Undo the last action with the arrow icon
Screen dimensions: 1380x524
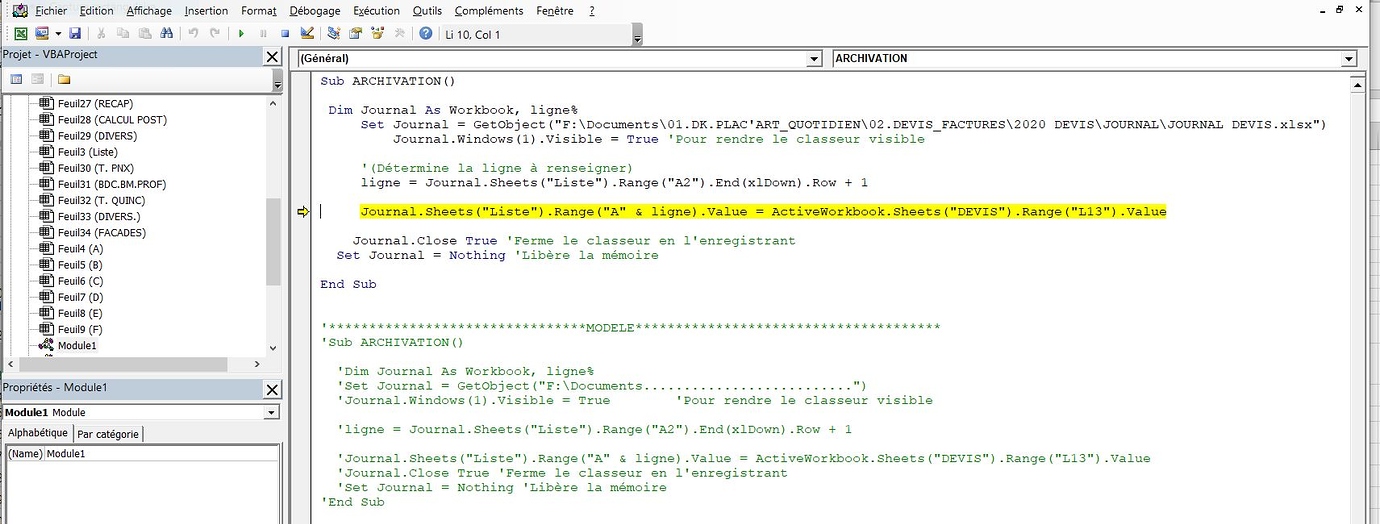(x=193, y=34)
